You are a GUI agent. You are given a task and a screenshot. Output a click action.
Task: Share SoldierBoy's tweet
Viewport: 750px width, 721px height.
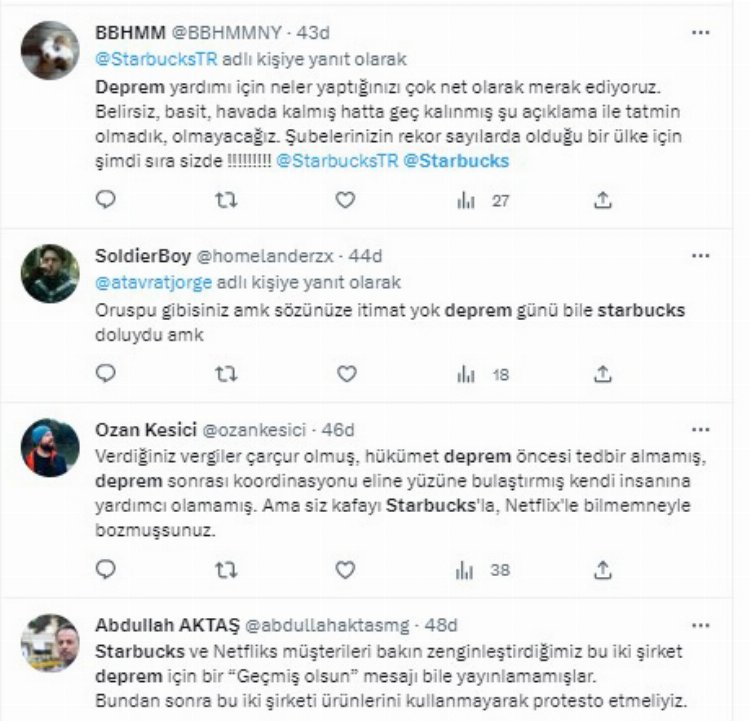(x=603, y=374)
